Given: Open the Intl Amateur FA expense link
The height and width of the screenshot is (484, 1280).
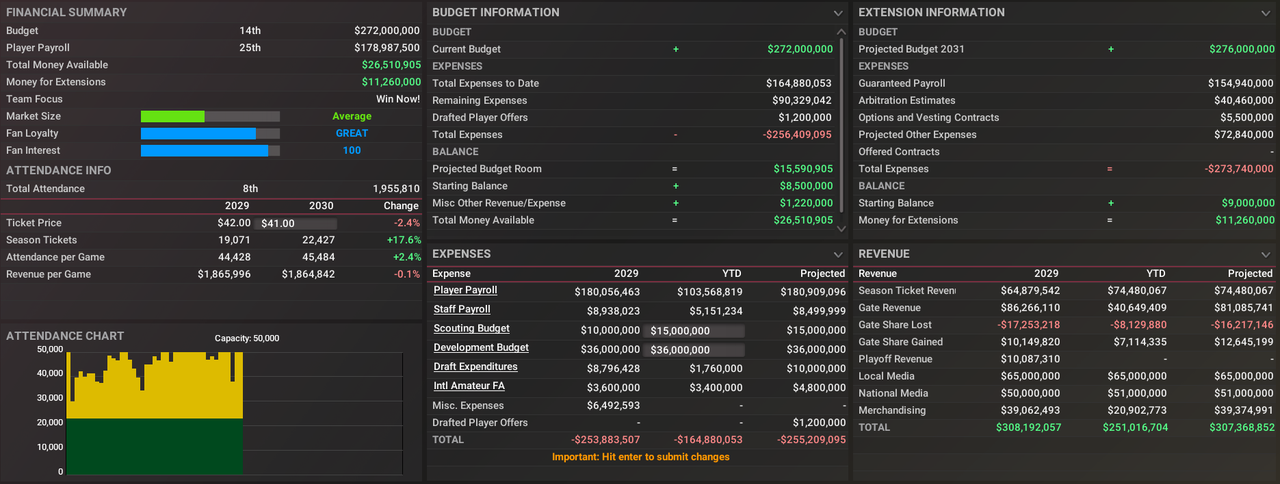Looking at the screenshot, I should 469,385.
